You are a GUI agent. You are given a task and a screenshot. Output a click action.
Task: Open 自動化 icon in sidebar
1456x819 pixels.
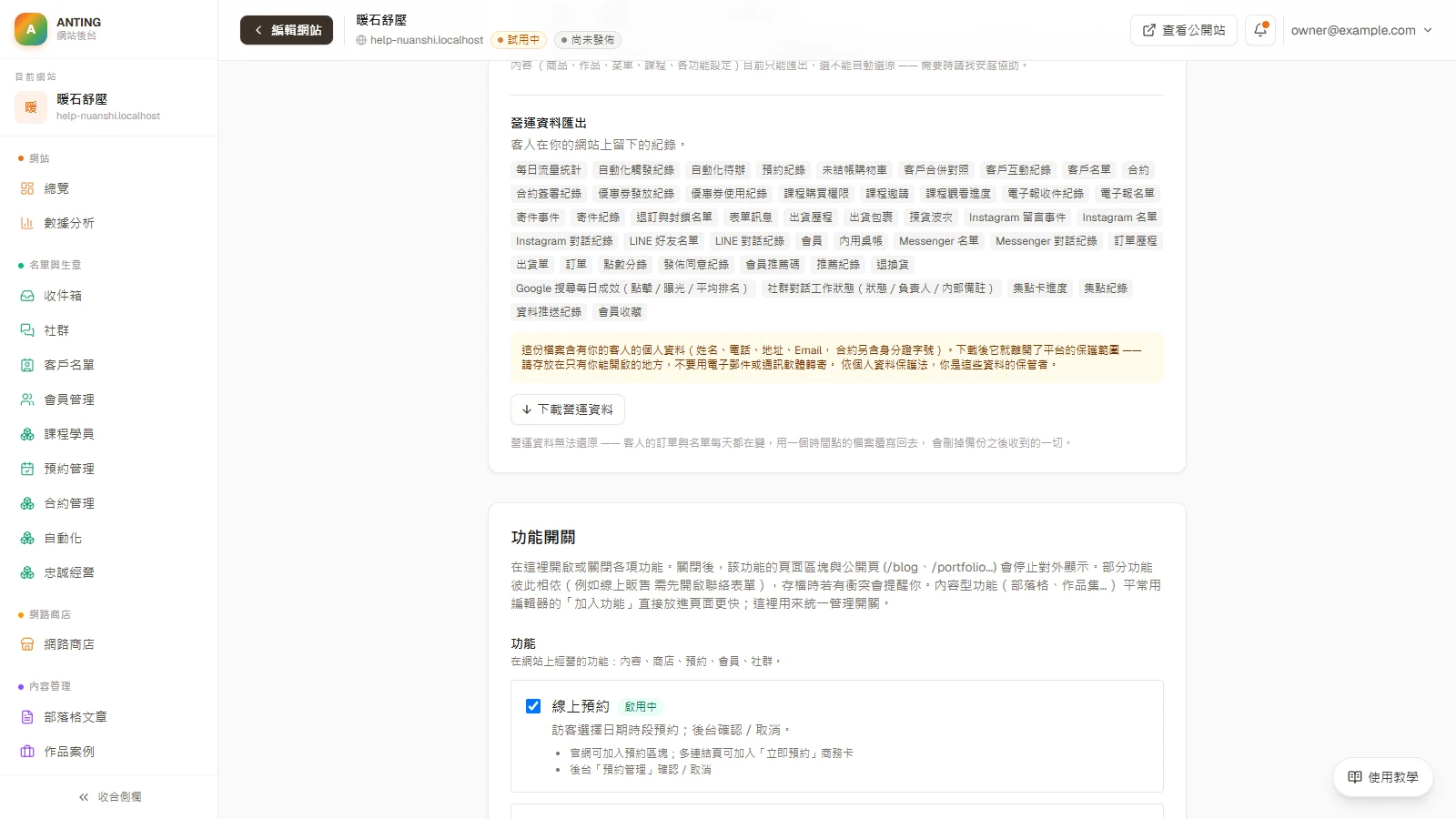[27, 538]
